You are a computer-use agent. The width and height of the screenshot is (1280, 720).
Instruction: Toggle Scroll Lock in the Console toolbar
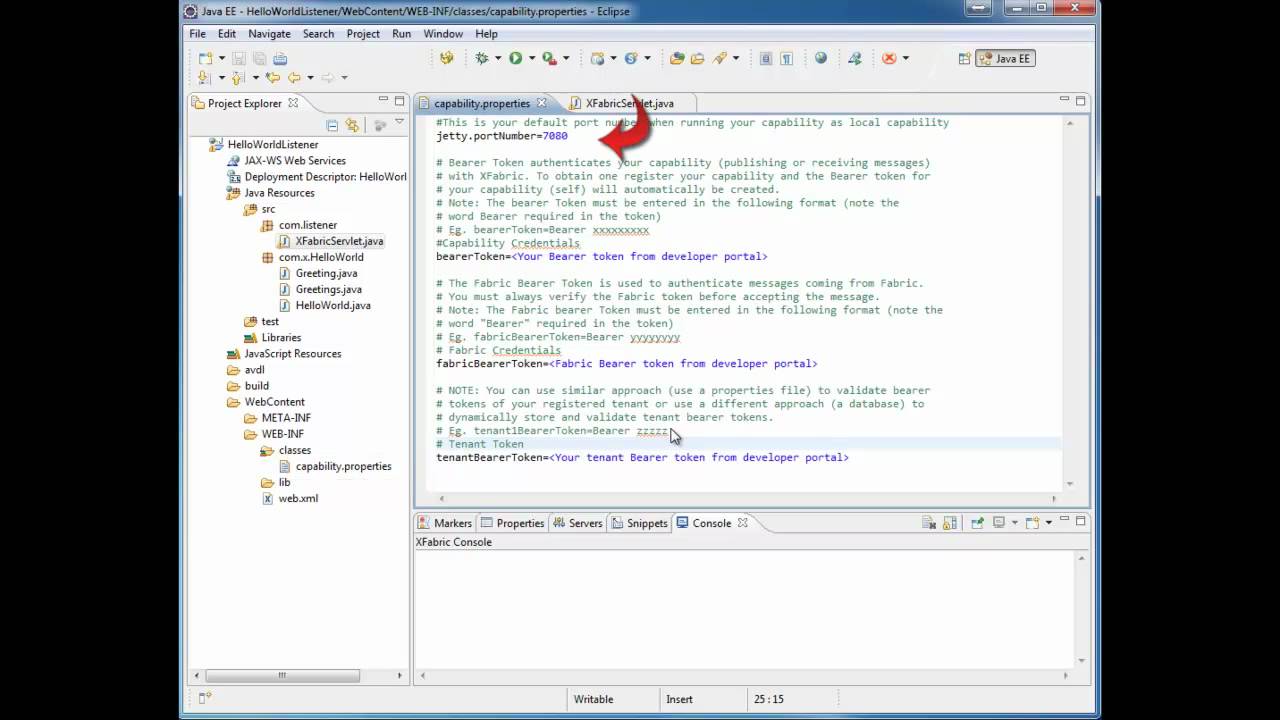(x=949, y=523)
